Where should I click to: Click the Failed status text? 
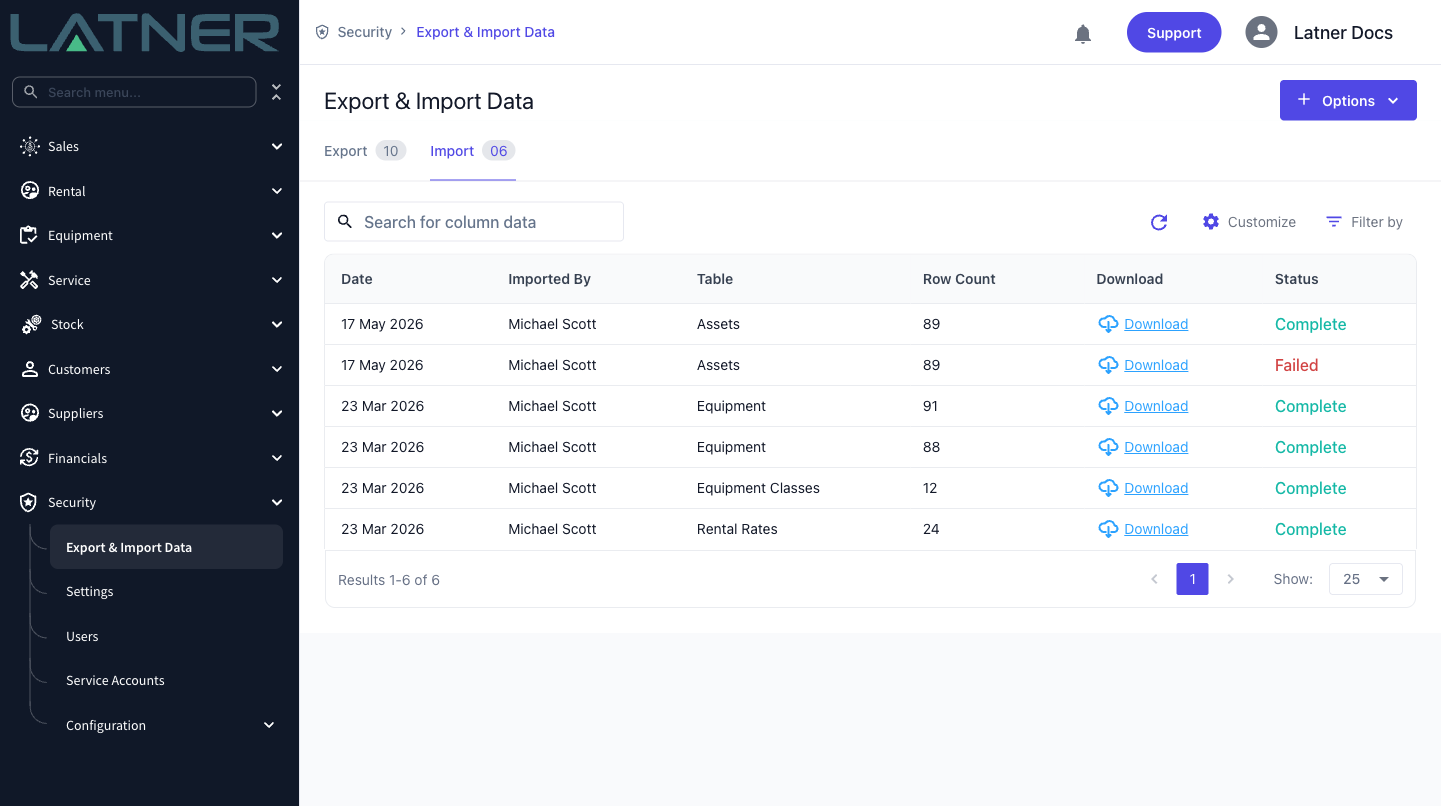[1296, 365]
